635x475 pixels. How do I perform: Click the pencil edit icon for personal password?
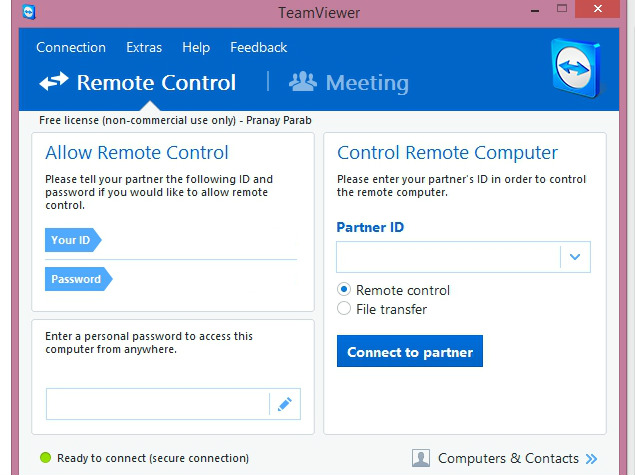[x=285, y=404]
